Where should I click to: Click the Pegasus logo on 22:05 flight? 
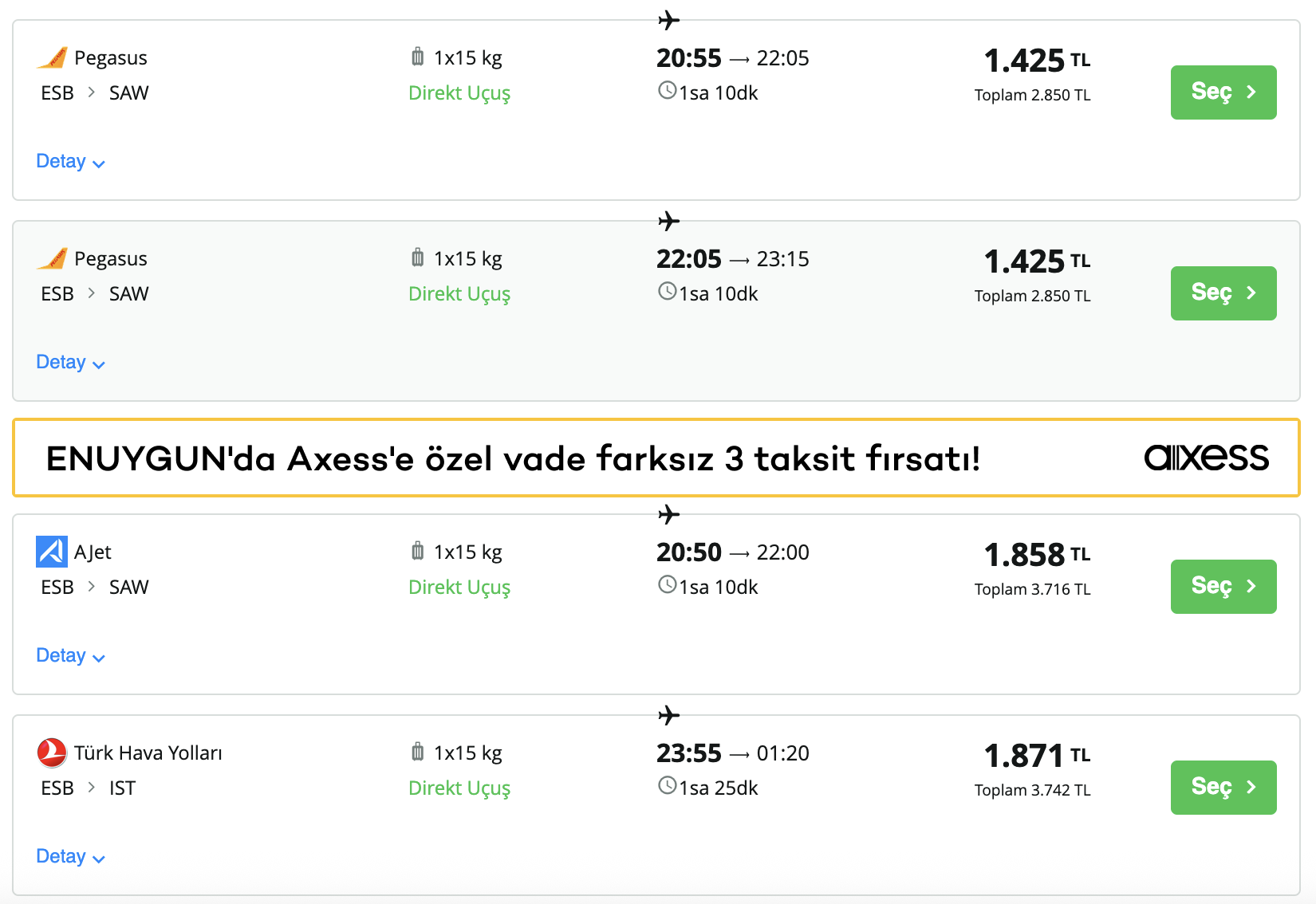(x=53, y=259)
